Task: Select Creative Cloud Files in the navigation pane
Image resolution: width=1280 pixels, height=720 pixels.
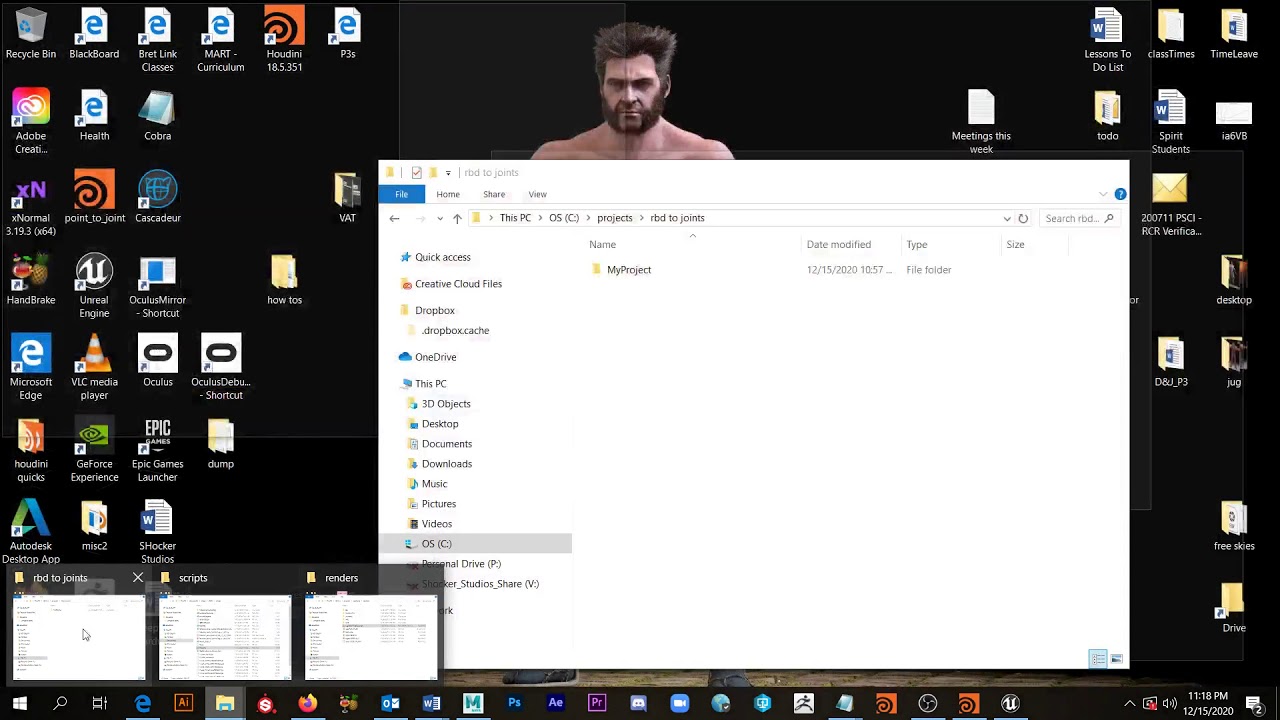Action: [x=458, y=284]
